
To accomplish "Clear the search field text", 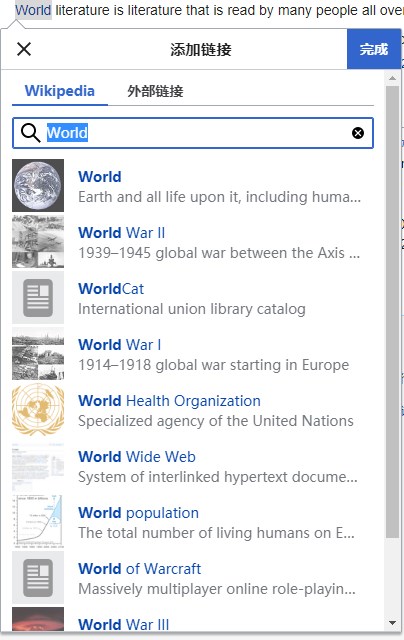I will 358,133.
